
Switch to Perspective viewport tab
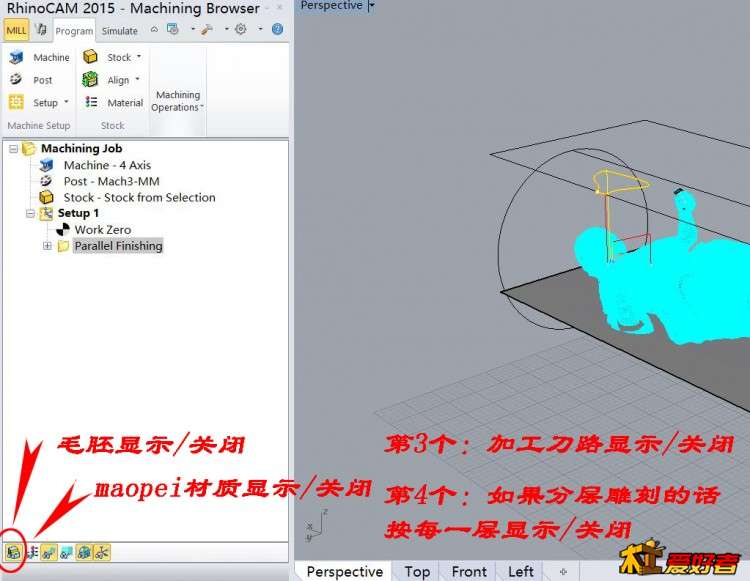click(x=344, y=571)
